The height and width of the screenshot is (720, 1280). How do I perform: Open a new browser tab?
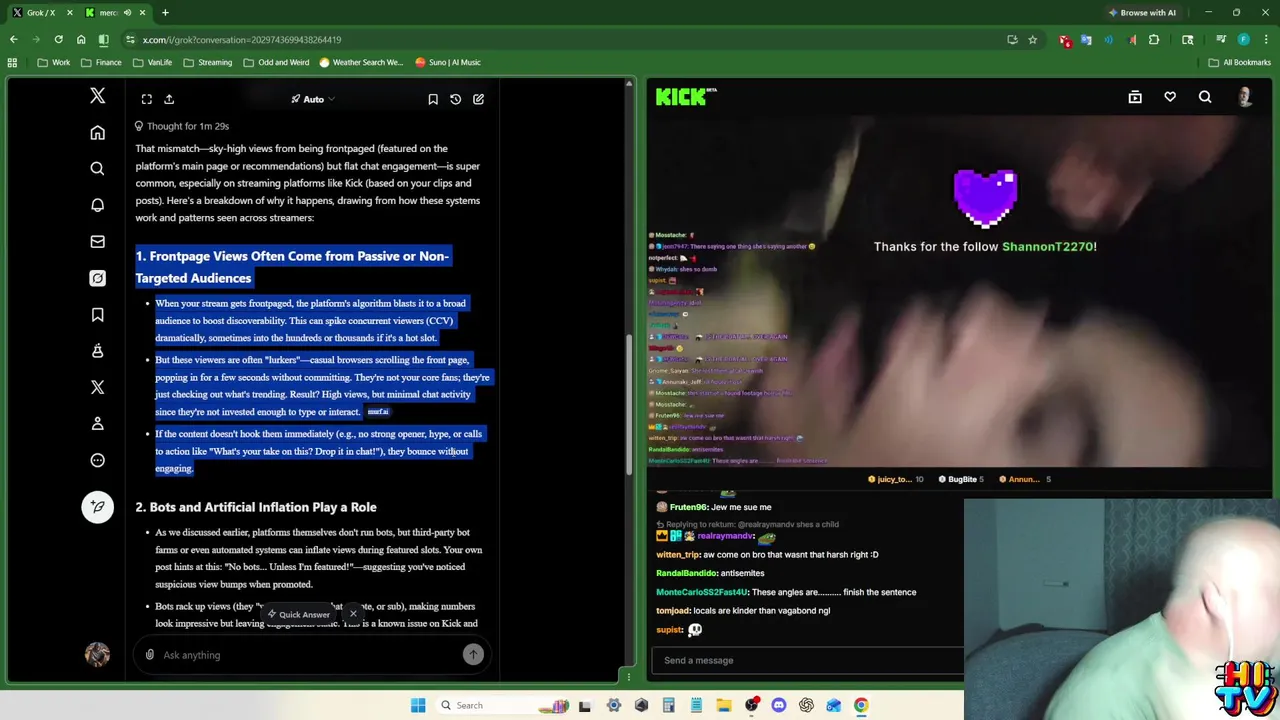(x=165, y=12)
